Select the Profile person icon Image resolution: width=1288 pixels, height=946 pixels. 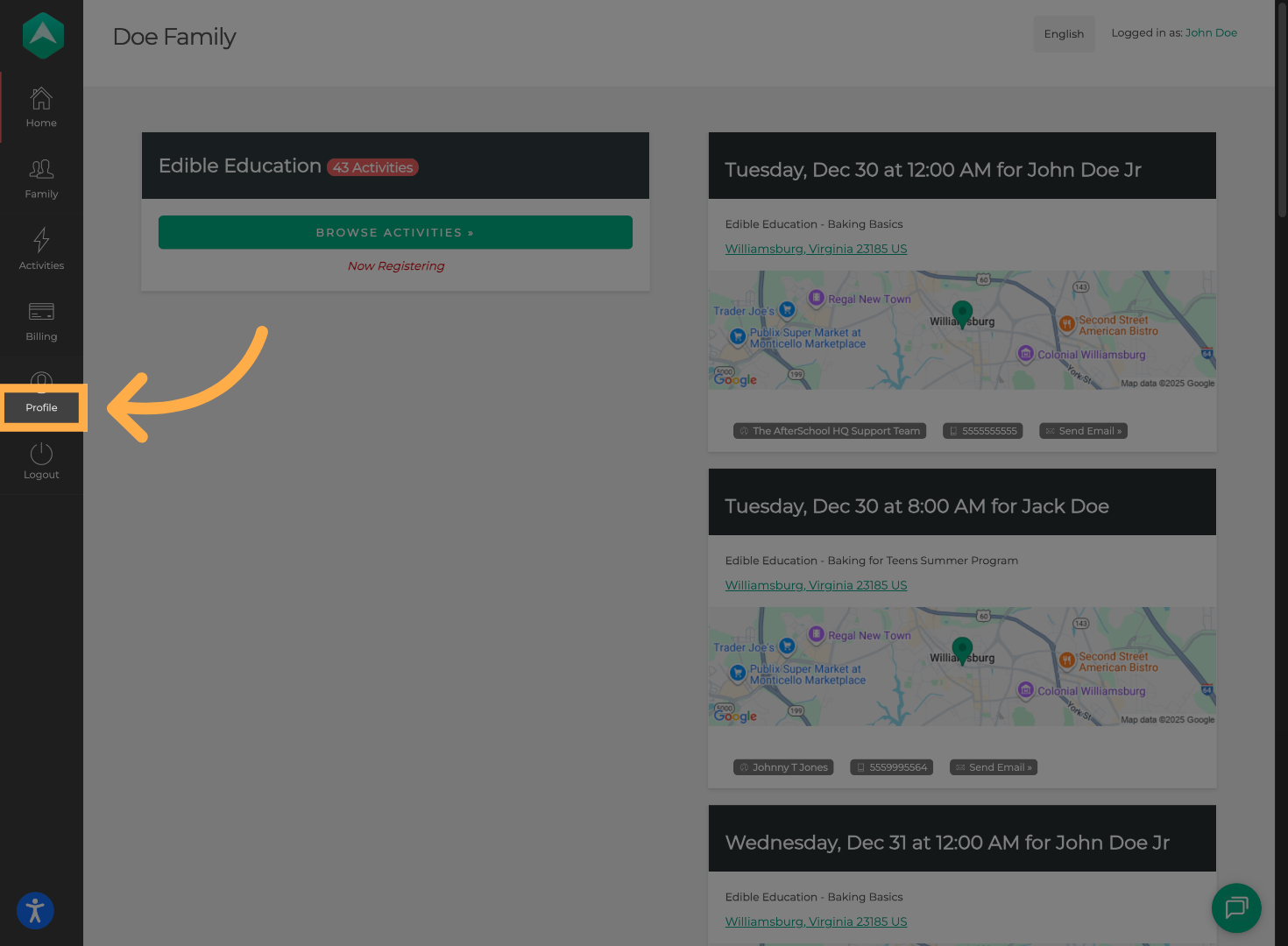40,383
